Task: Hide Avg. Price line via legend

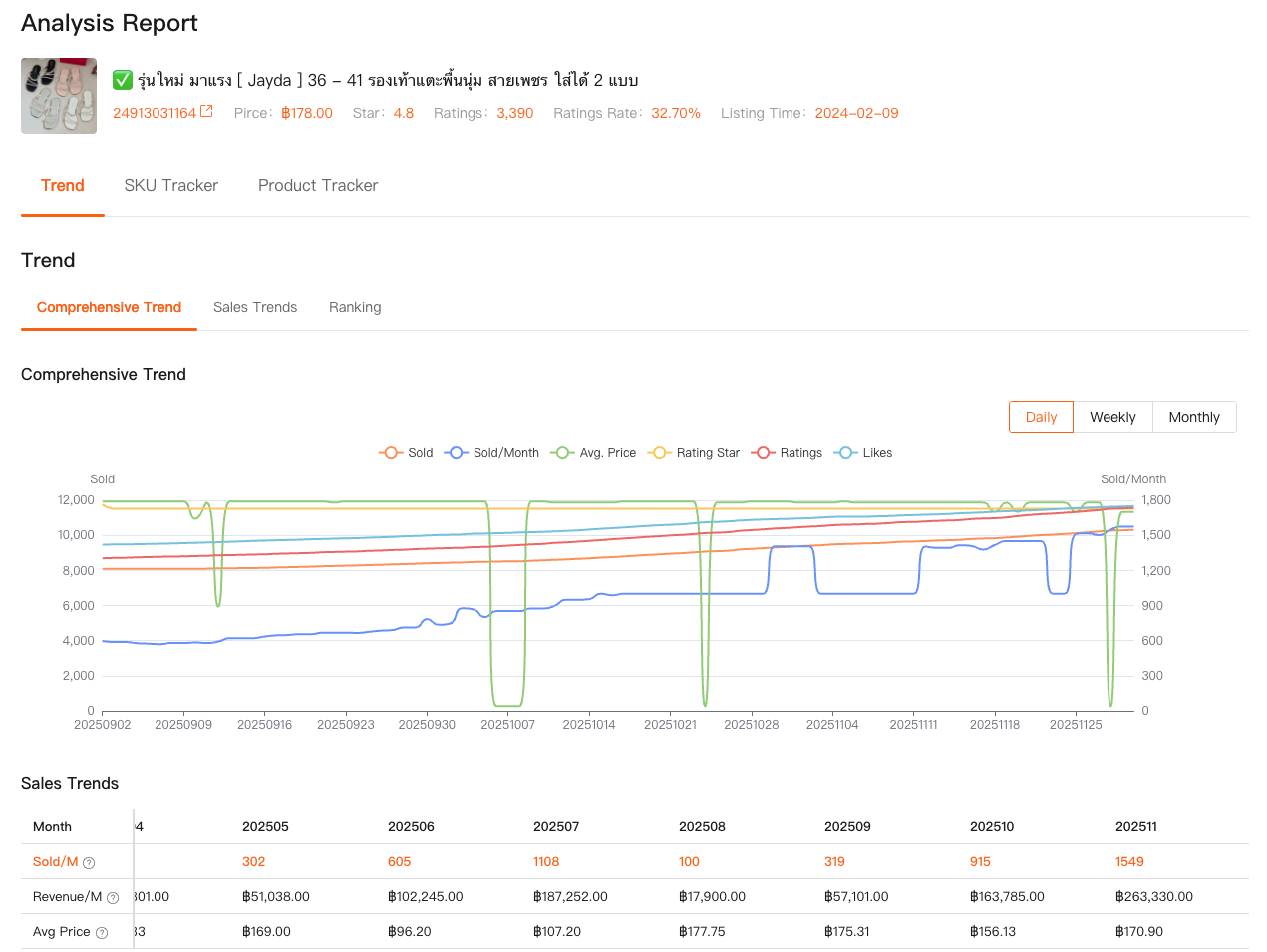Action: (x=594, y=453)
